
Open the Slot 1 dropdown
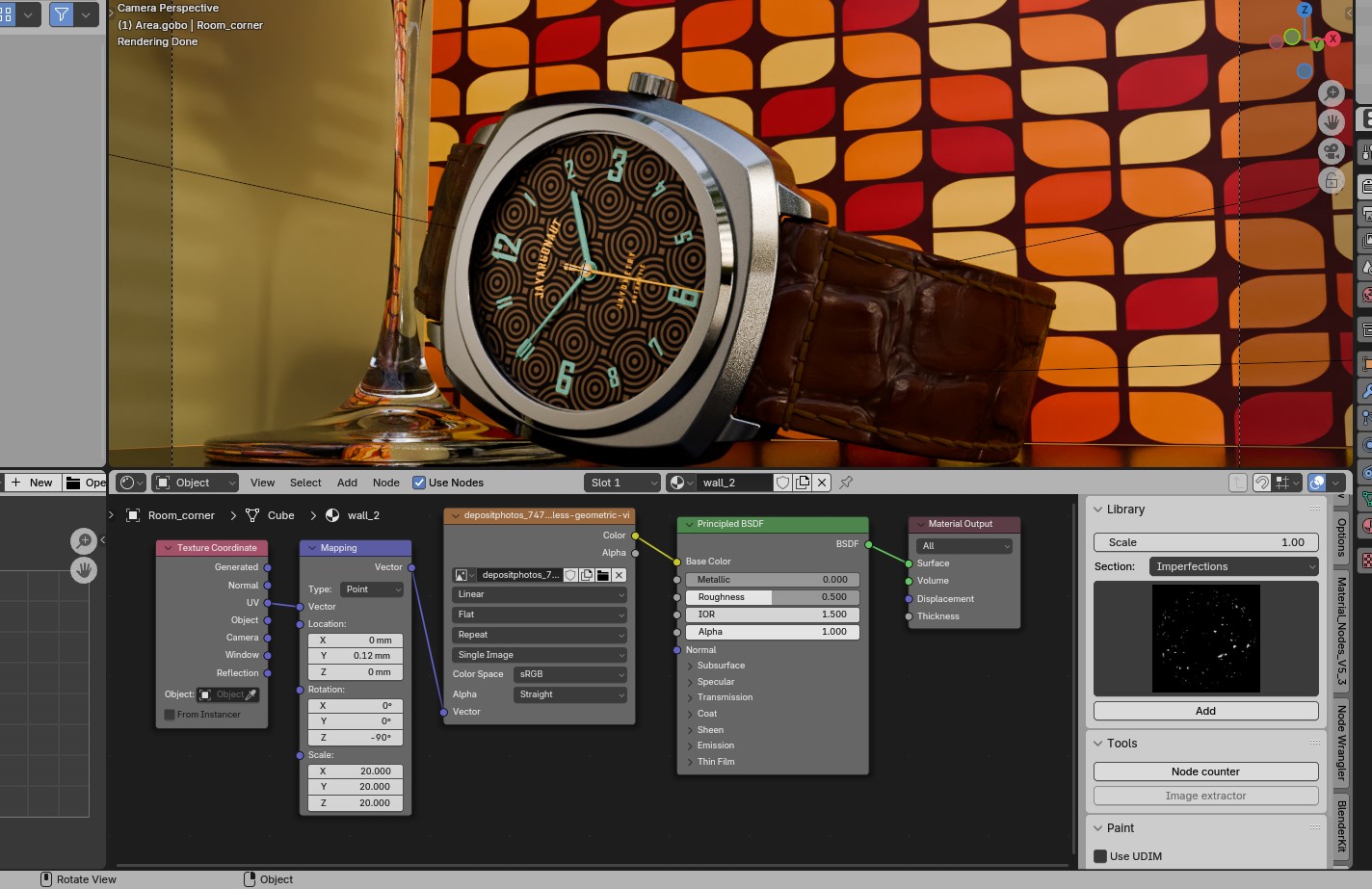(622, 483)
